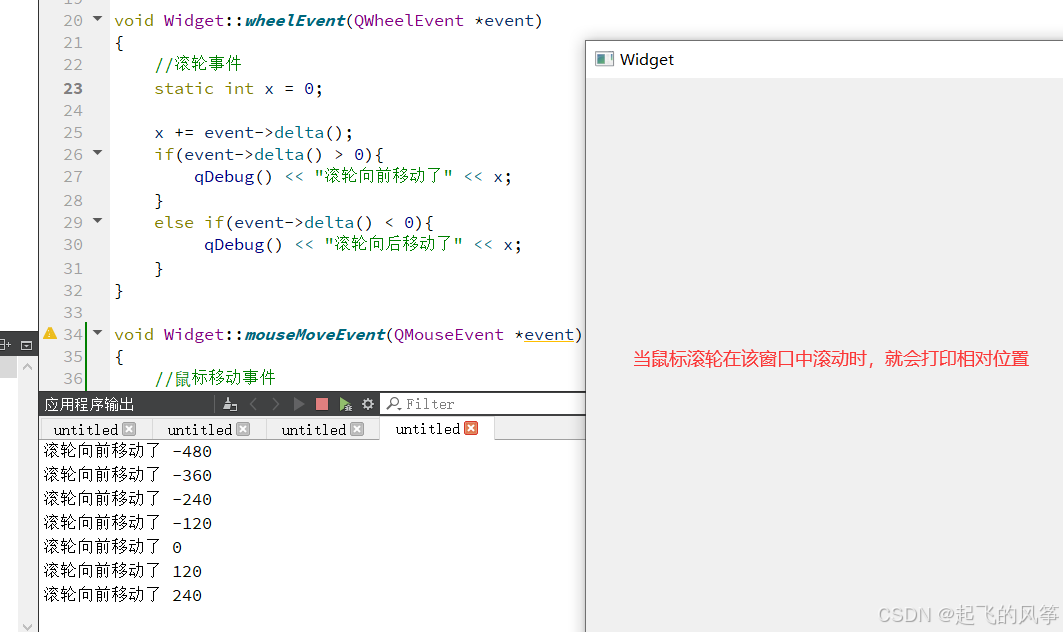This screenshot has width=1063, height=632.
Task: Click the //鼠标移动事件 comment
Action: point(215,378)
